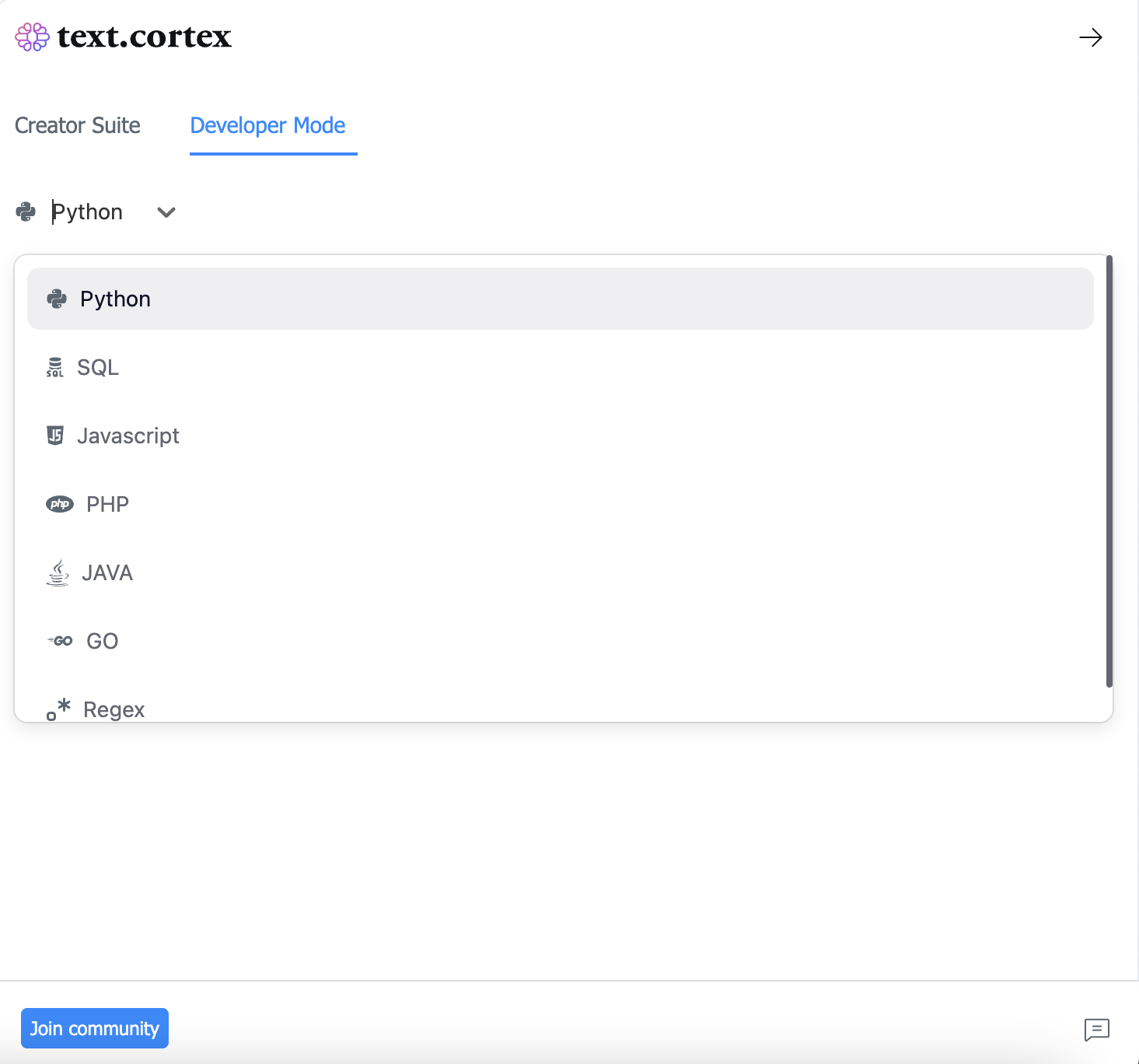This screenshot has width=1139, height=1064.
Task: Switch to the Creator Suite tab
Action: click(77, 125)
